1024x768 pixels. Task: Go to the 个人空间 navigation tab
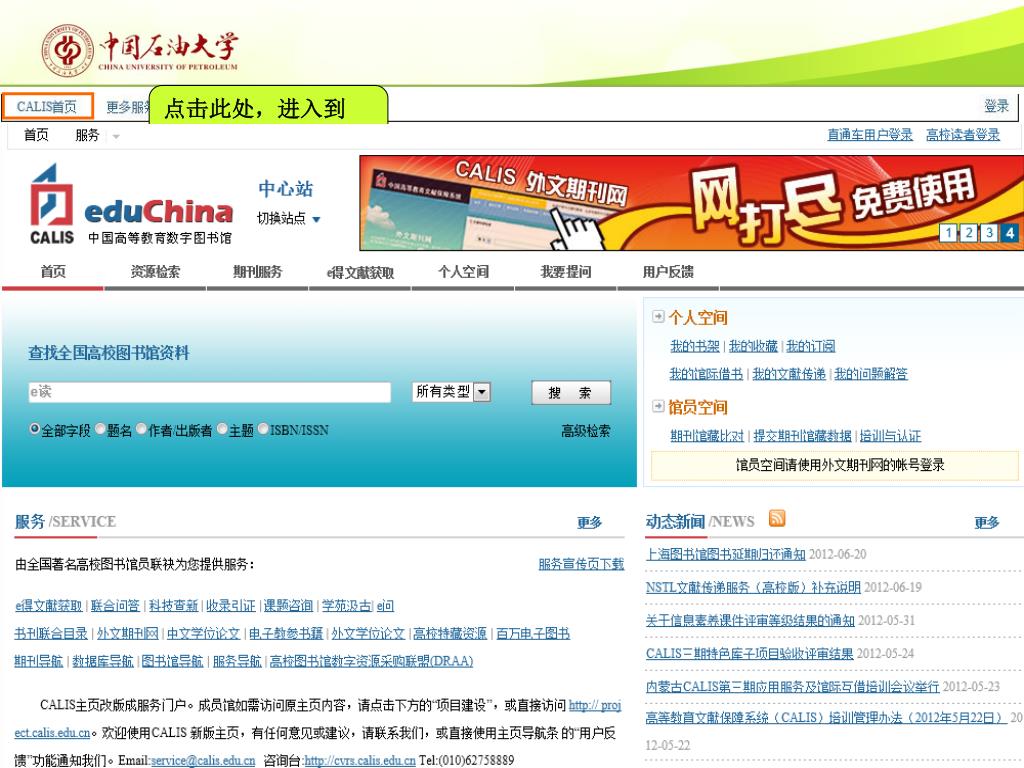(x=463, y=272)
